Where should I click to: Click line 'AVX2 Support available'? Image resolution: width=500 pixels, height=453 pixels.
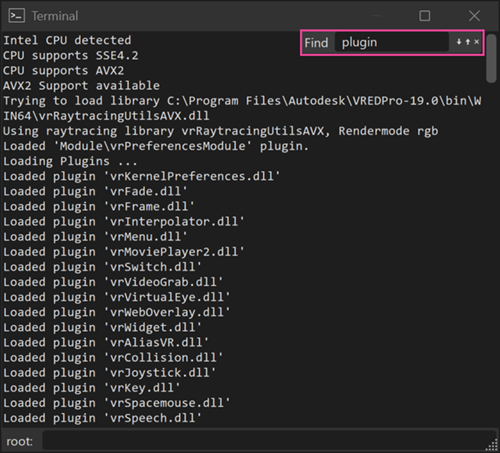(x=81, y=86)
